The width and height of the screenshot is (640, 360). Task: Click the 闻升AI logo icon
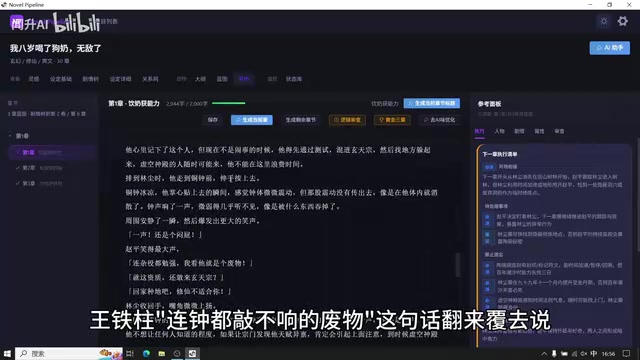[17, 22]
